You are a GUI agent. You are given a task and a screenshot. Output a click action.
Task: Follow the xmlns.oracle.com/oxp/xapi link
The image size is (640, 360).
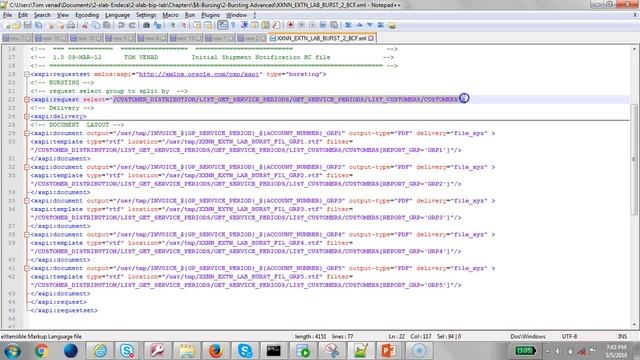(199, 74)
